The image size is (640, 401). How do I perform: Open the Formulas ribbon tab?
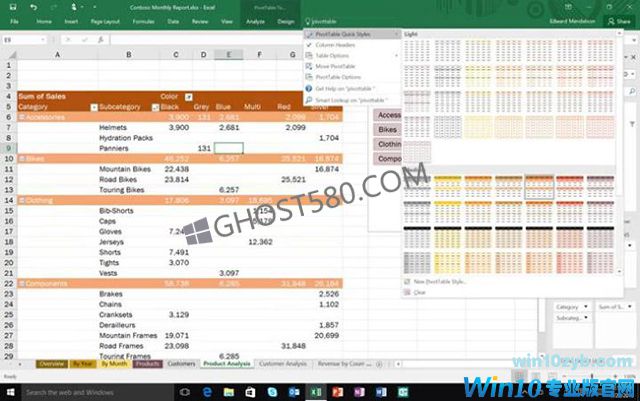[143, 21]
